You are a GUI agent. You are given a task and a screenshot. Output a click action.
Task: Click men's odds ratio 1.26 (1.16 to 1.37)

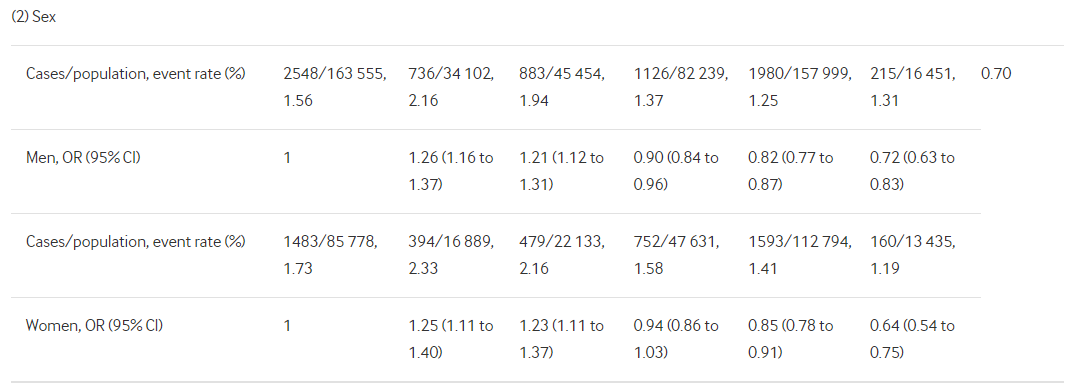tap(451, 171)
